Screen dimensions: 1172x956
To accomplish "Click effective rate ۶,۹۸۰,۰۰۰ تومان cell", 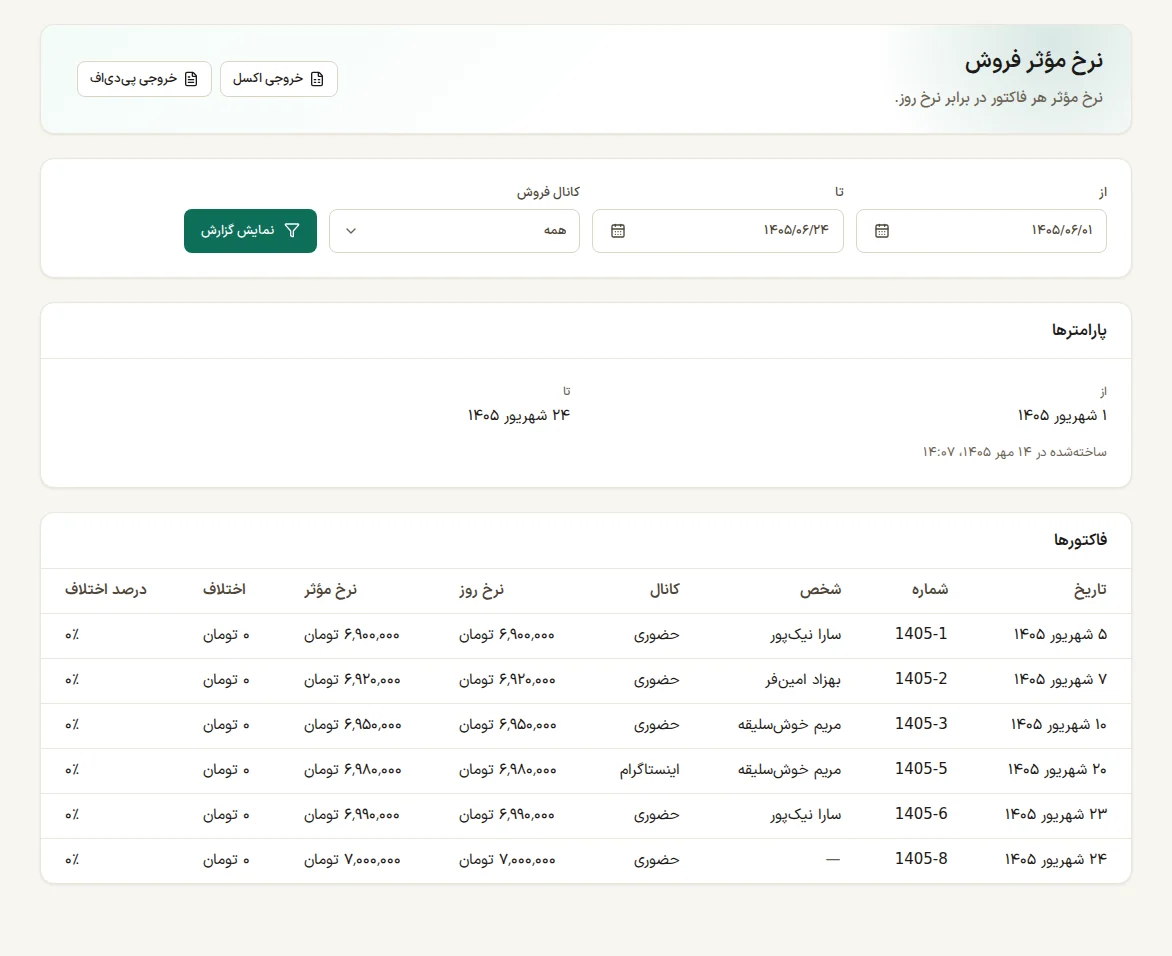I will [x=352, y=769].
